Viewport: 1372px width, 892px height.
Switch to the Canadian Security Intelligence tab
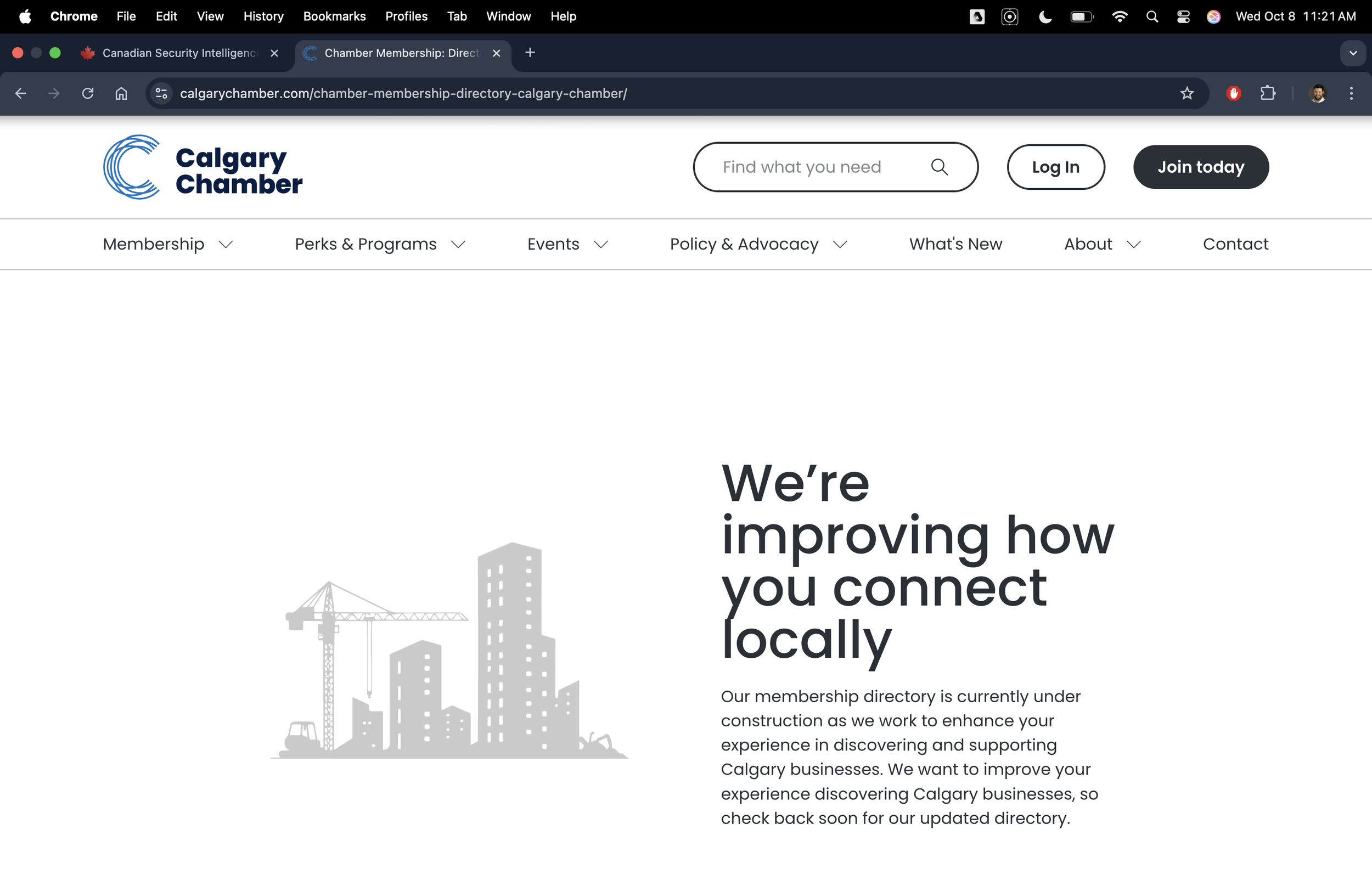179,53
